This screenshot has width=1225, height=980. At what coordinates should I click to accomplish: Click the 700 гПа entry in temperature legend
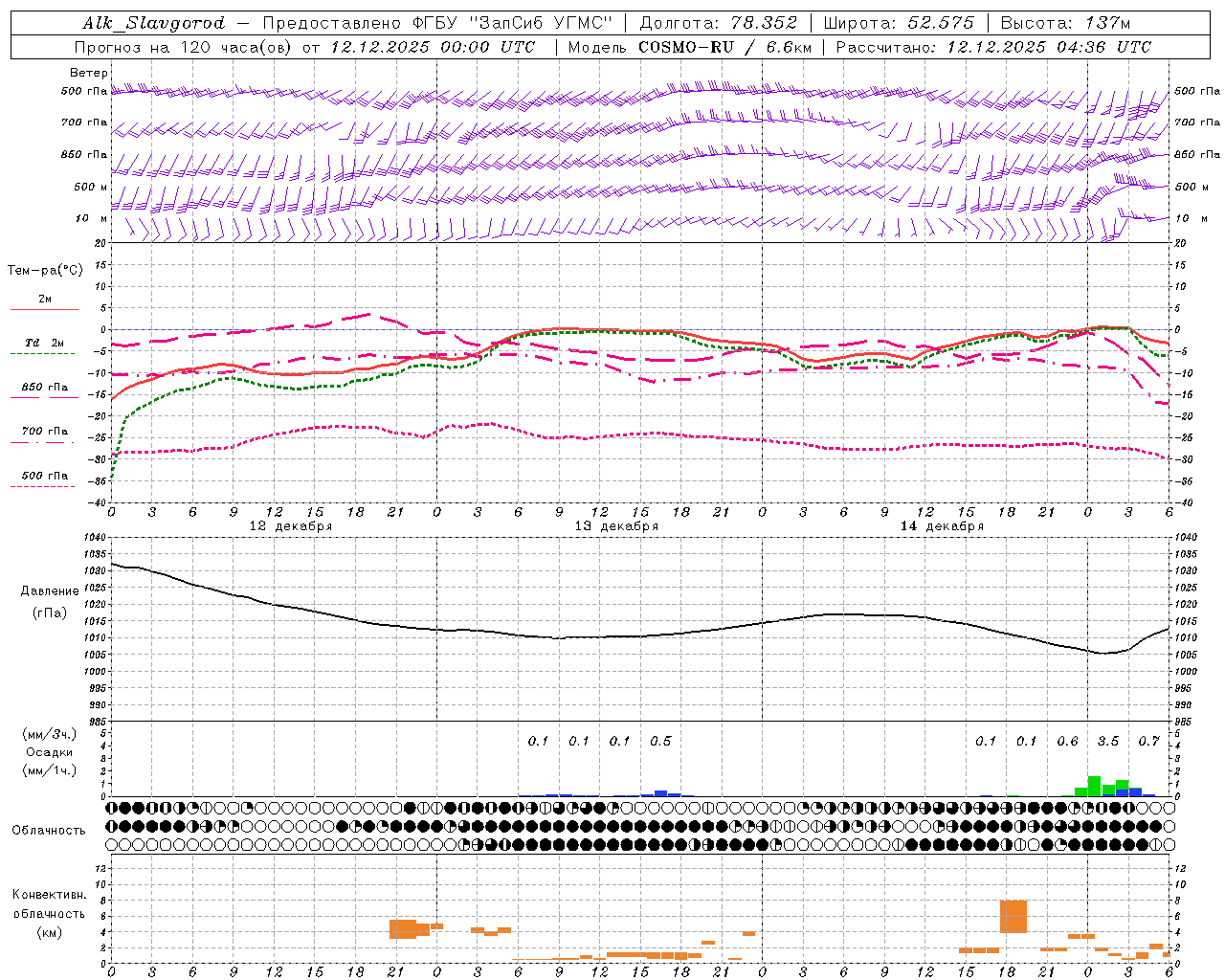(x=45, y=432)
